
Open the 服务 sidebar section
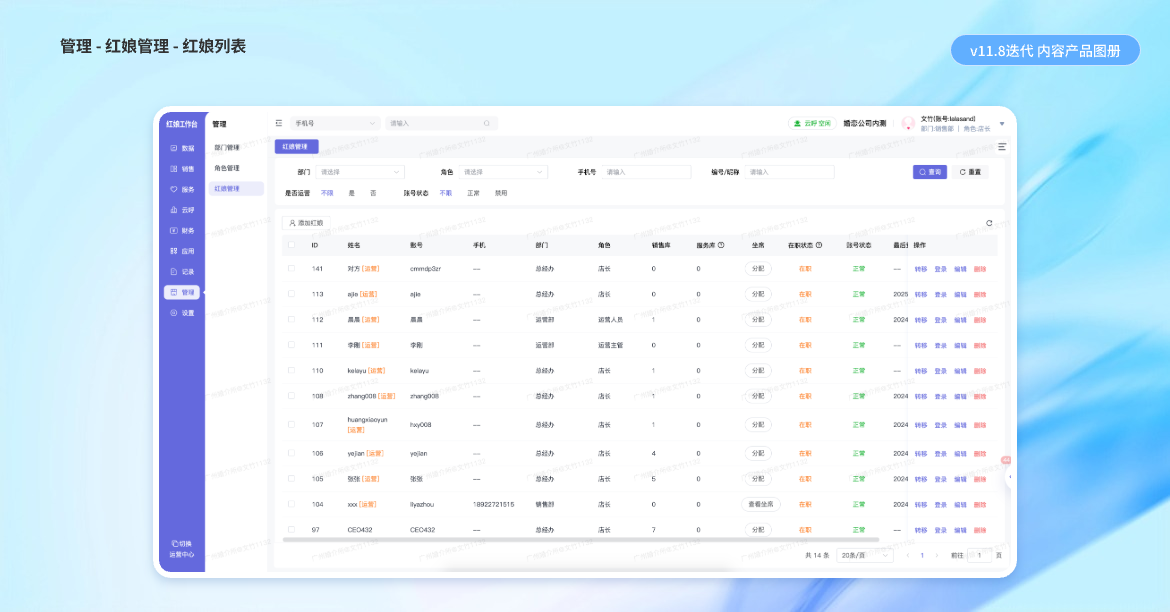click(x=182, y=190)
